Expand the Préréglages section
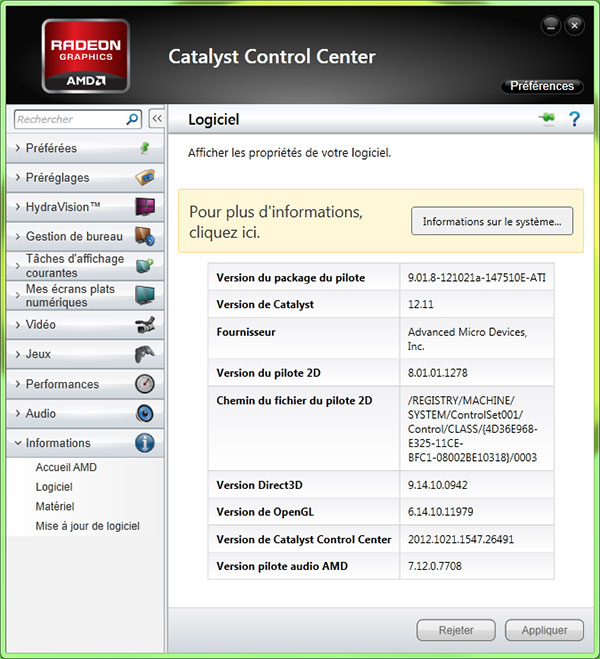This screenshot has height=659, width=600. [18, 177]
